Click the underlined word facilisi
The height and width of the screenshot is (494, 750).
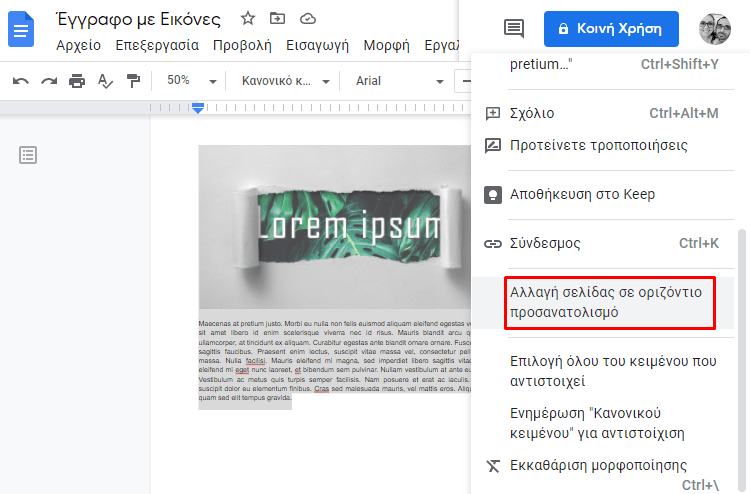[255, 361]
